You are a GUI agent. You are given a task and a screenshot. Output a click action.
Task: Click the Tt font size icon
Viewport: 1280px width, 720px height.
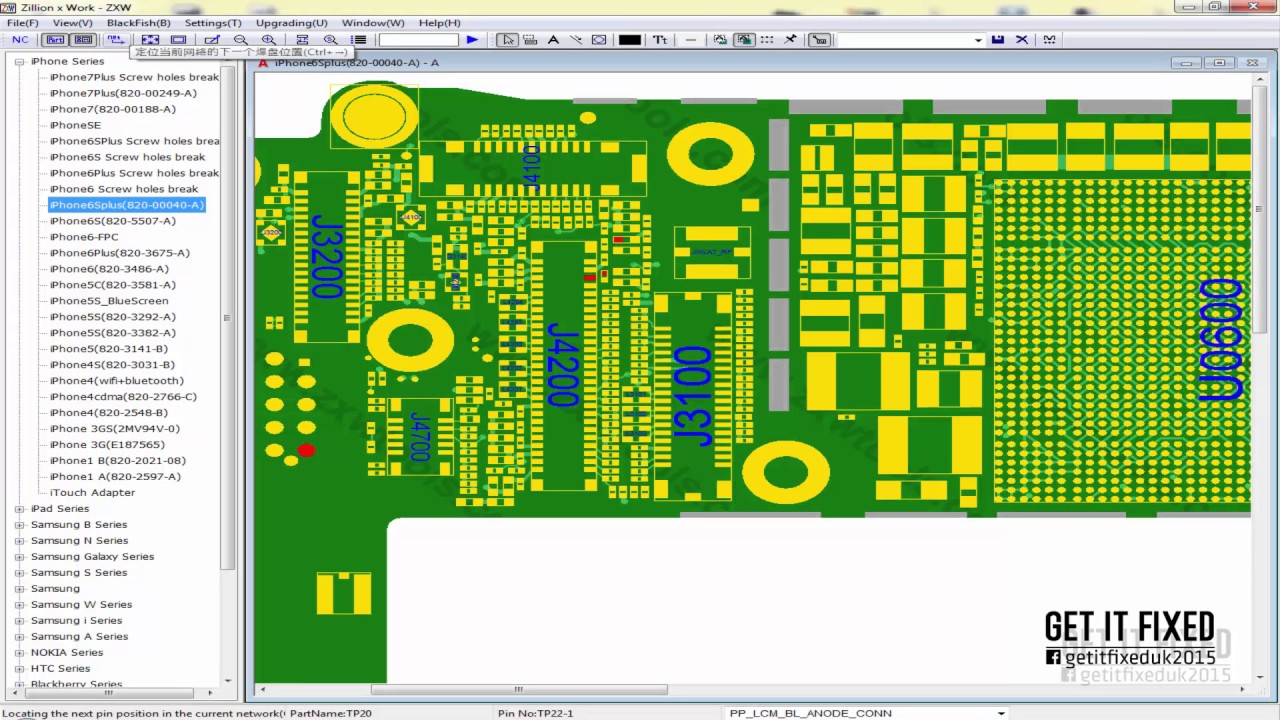(x=660, y=40)
